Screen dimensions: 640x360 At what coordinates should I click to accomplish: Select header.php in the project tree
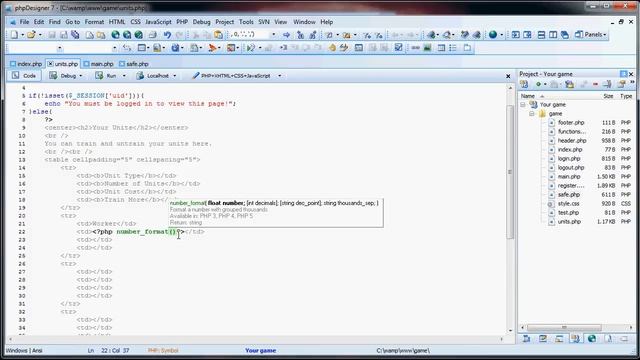572,141
